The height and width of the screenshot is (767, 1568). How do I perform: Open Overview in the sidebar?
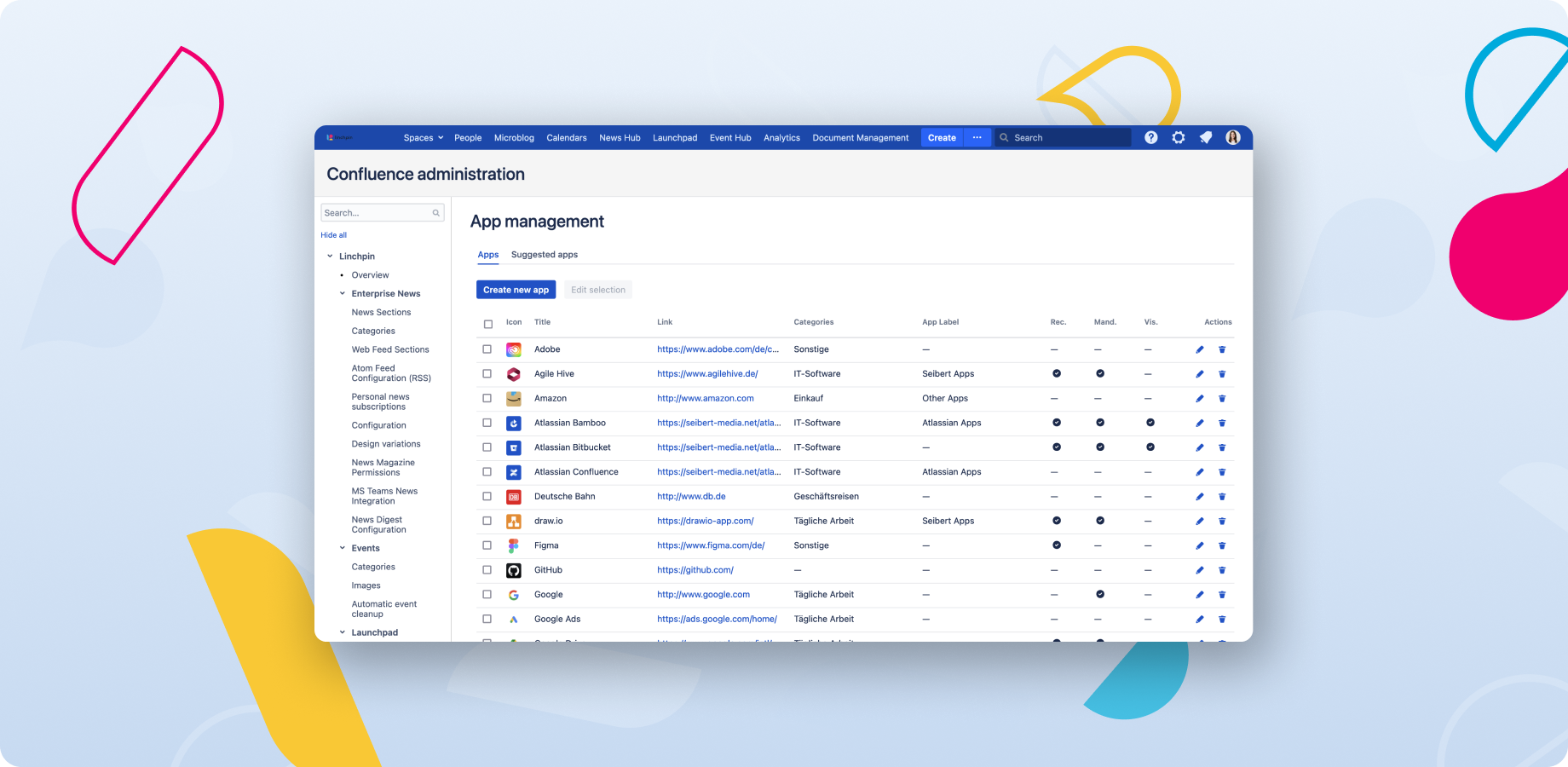[x=370, y=275]
